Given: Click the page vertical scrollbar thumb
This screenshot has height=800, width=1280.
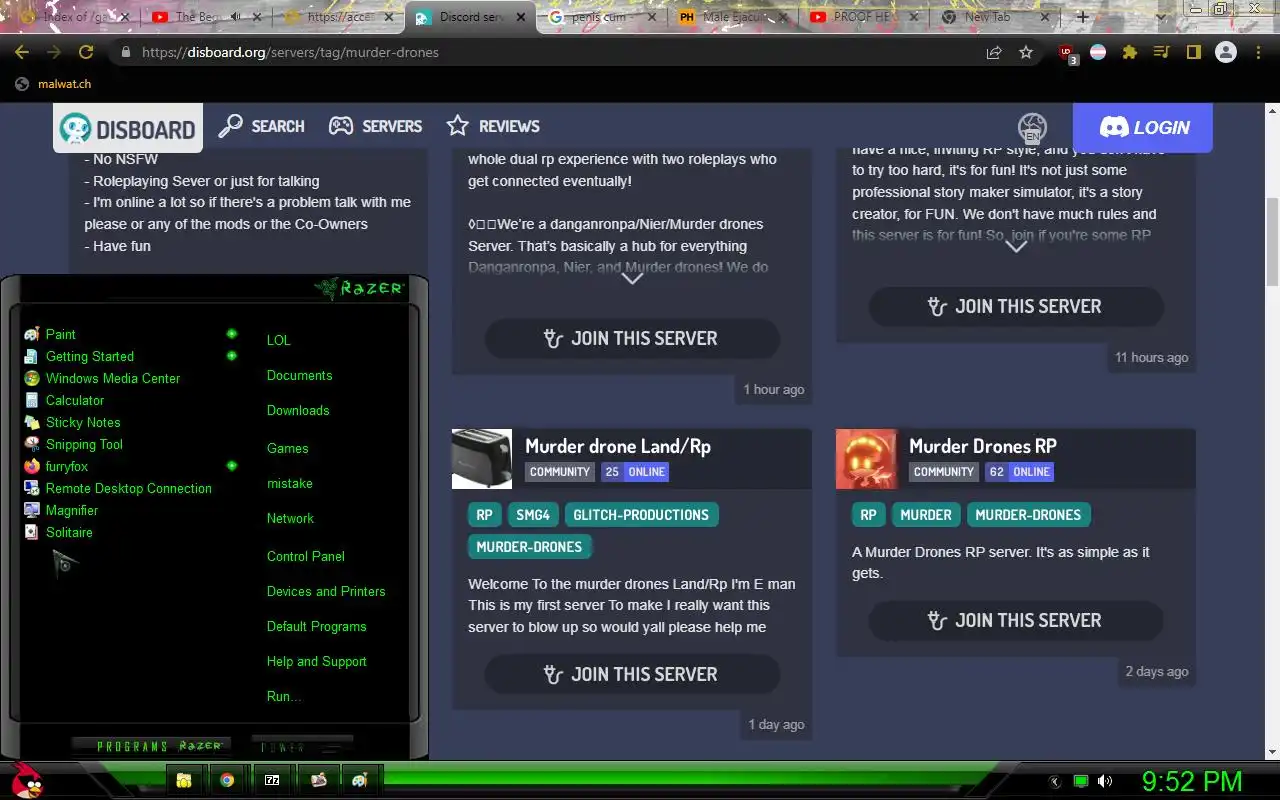Looking at the screenshot, I should click(x=1272, y=240).
